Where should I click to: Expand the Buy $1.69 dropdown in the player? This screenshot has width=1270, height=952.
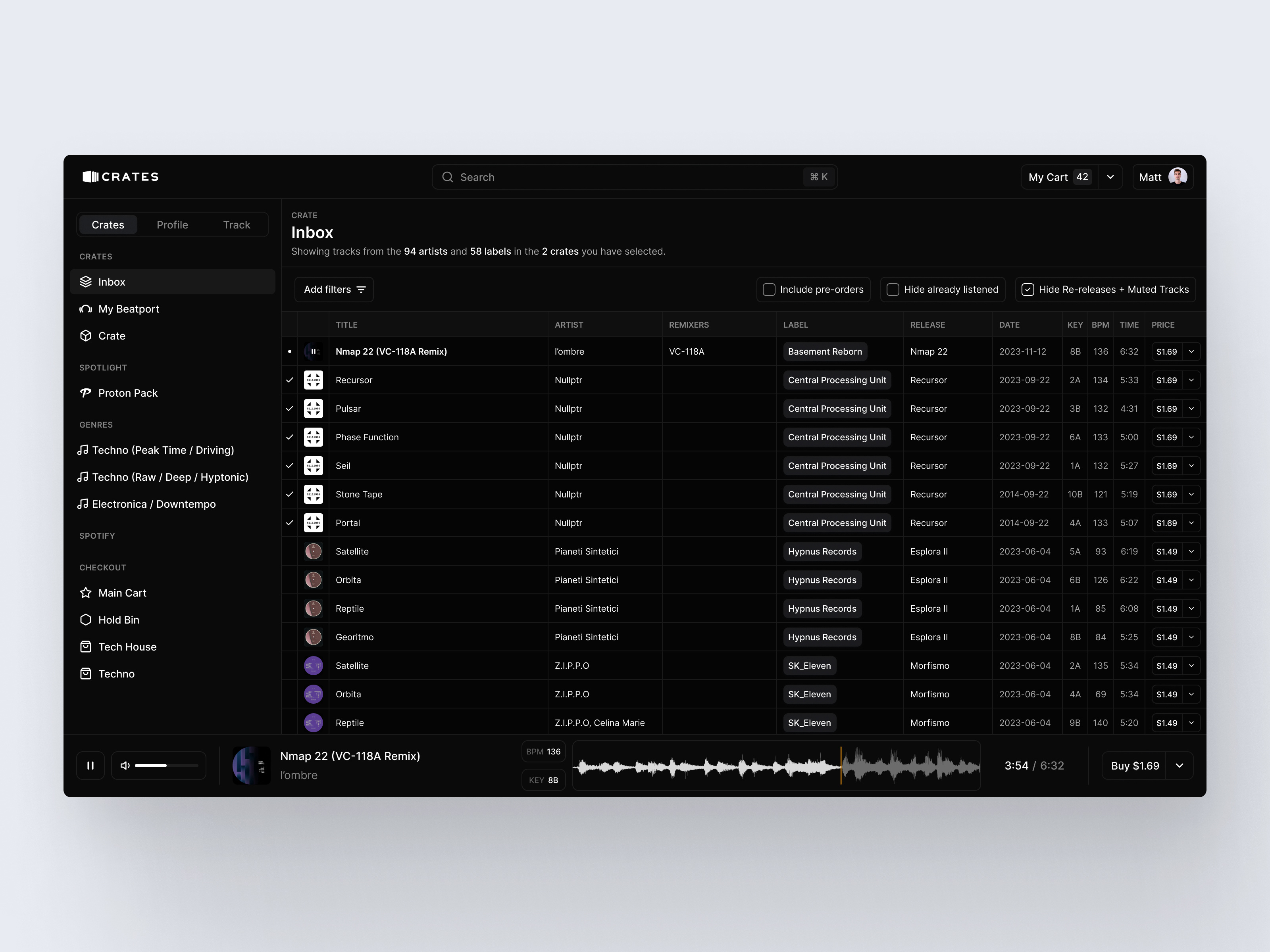(x=1180, y=765)
